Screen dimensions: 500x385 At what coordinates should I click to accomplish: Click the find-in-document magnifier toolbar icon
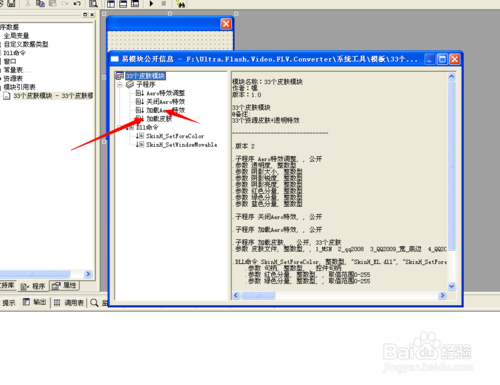tap(93, 4)
